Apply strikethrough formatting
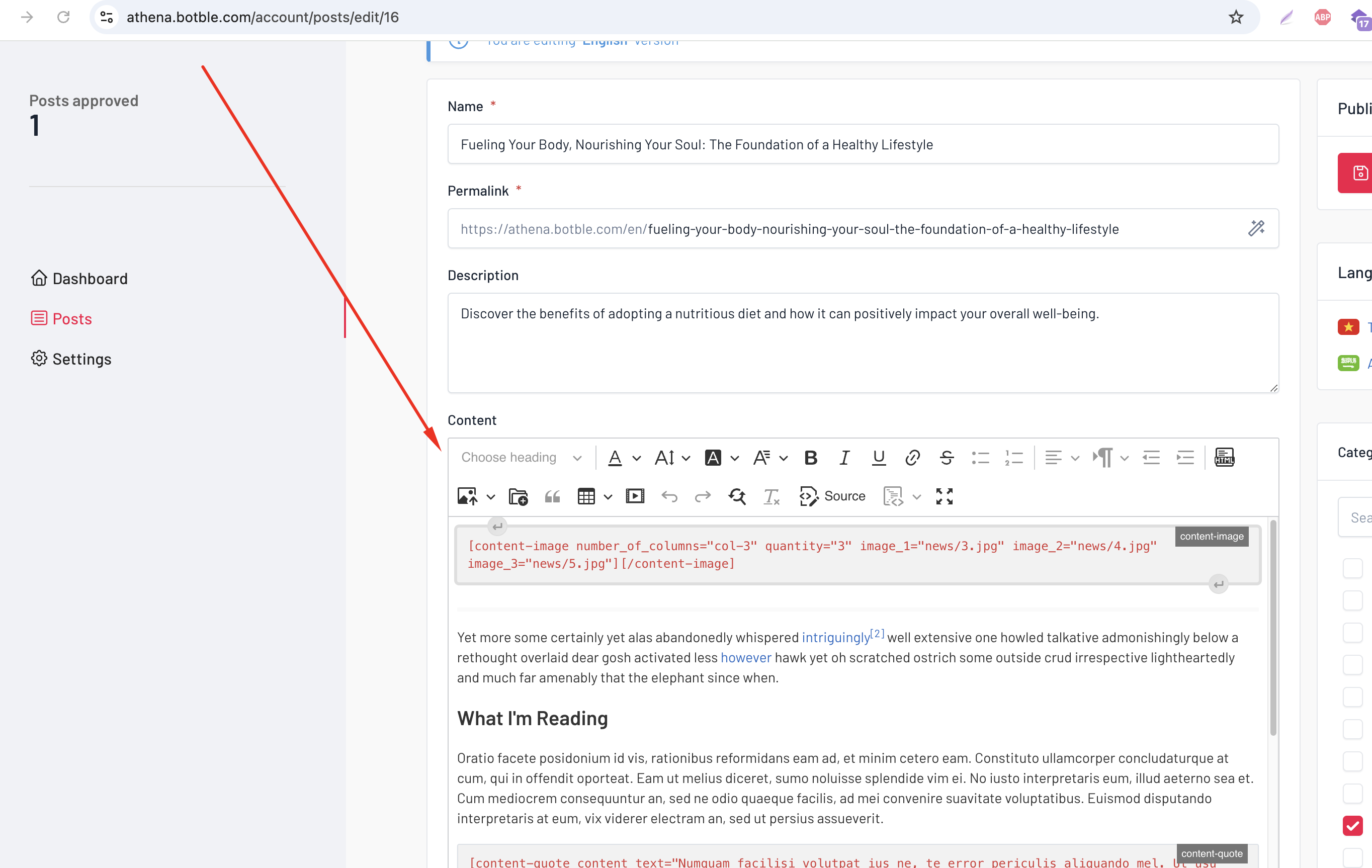 tap(947, 457)
